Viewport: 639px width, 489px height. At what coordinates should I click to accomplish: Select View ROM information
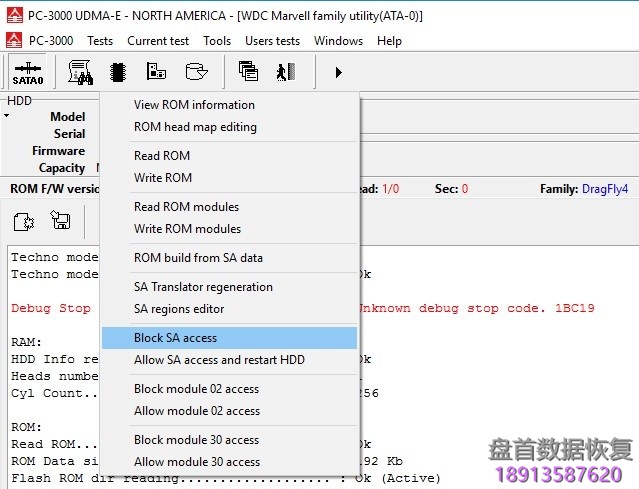229,105
